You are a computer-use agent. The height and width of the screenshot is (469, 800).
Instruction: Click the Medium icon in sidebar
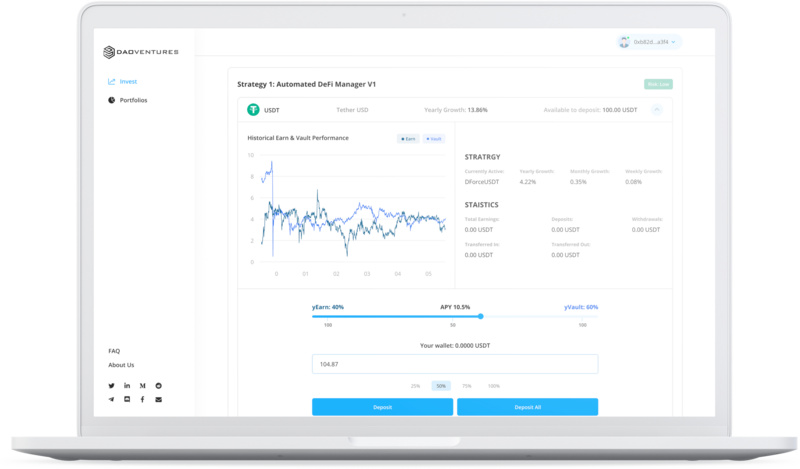[143, 386]
